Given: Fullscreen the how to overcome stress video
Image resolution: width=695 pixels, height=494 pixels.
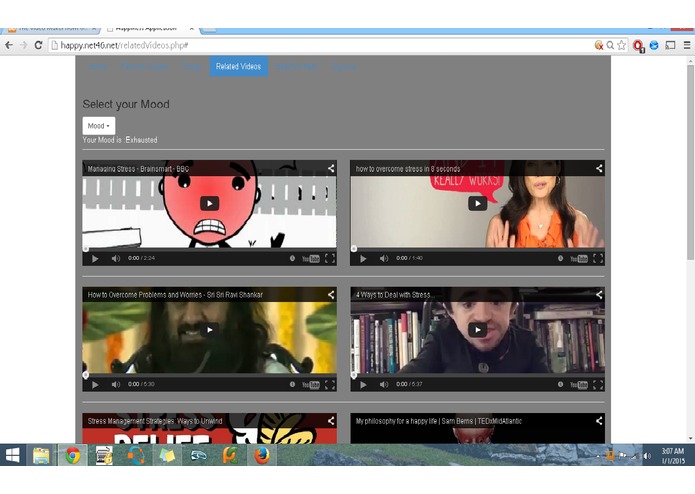Looking at the screenshot, I should click(598, 259).
